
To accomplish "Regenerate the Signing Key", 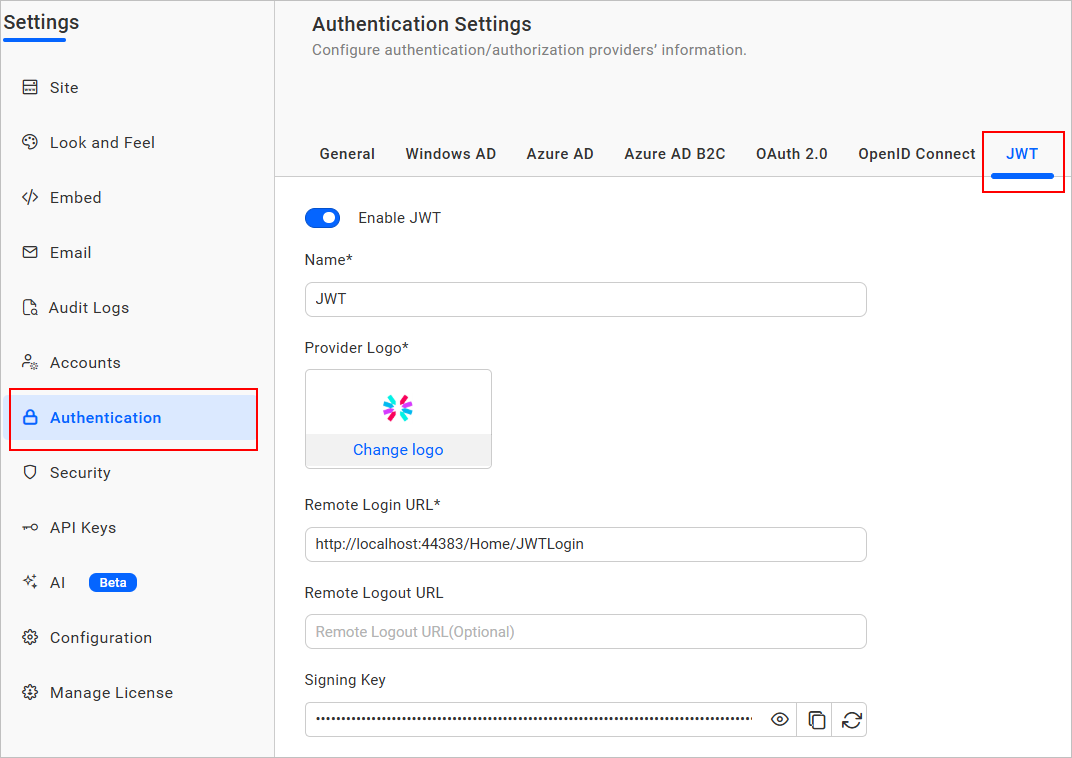I will click(x=849, y=719).
